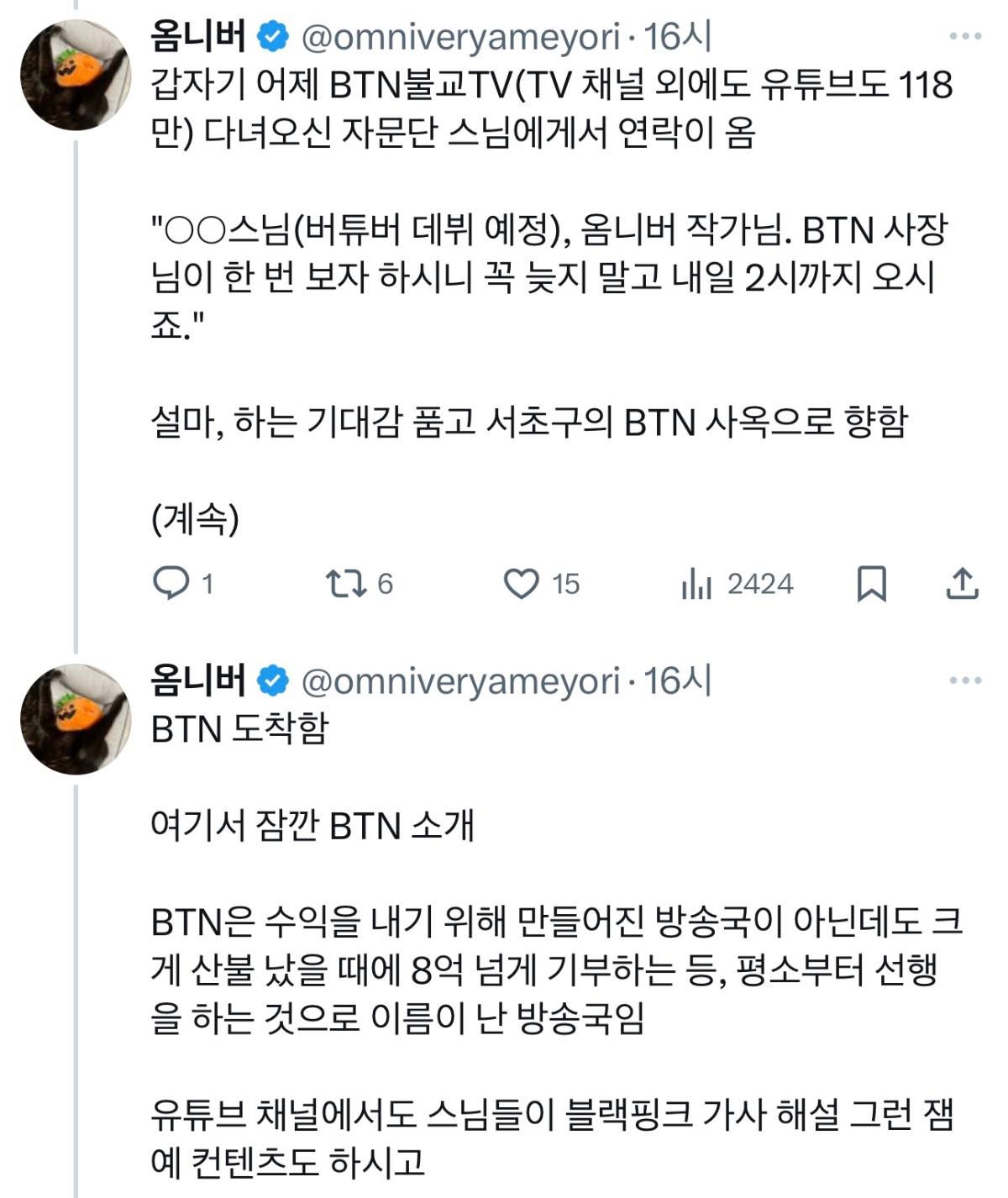Click the verified badge on second tweet
This screenshot has width=1008, height=1198.
click(x=272, y=681)
